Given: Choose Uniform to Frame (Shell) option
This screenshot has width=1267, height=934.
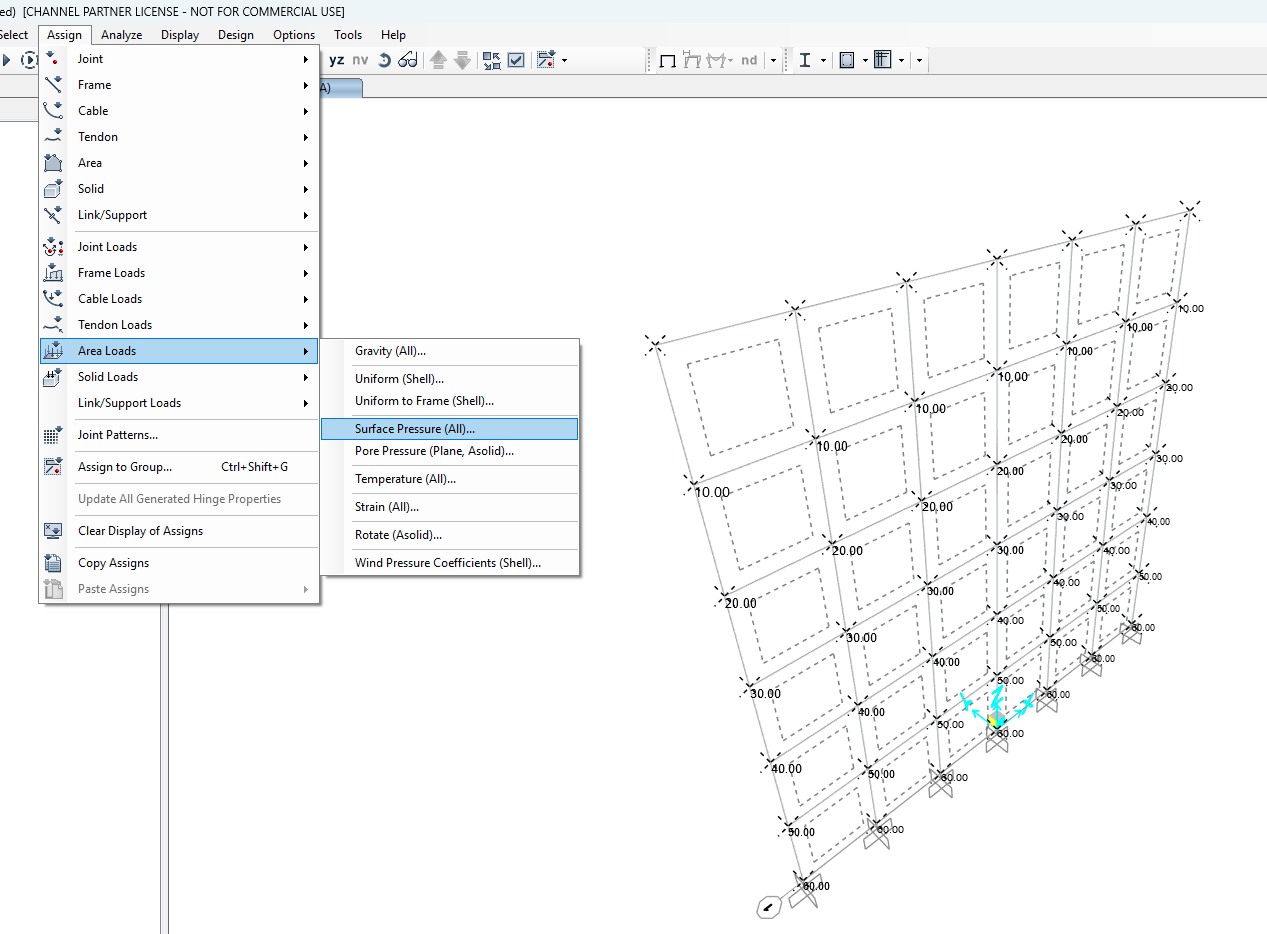Looking at the screenshot, I should pos(424,401).
